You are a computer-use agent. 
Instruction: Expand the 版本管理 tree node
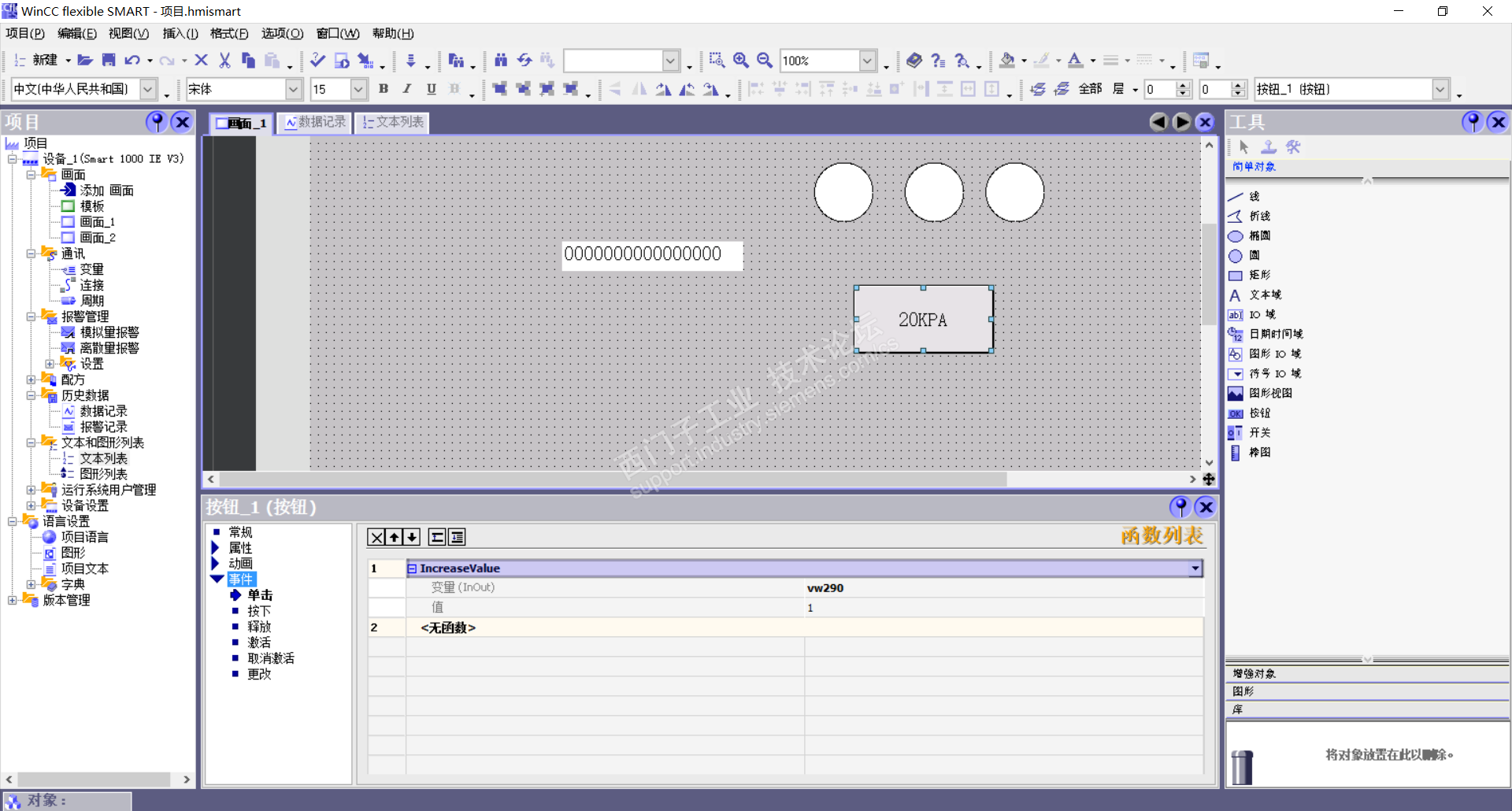pyautogui.click(x=12, y=600)
